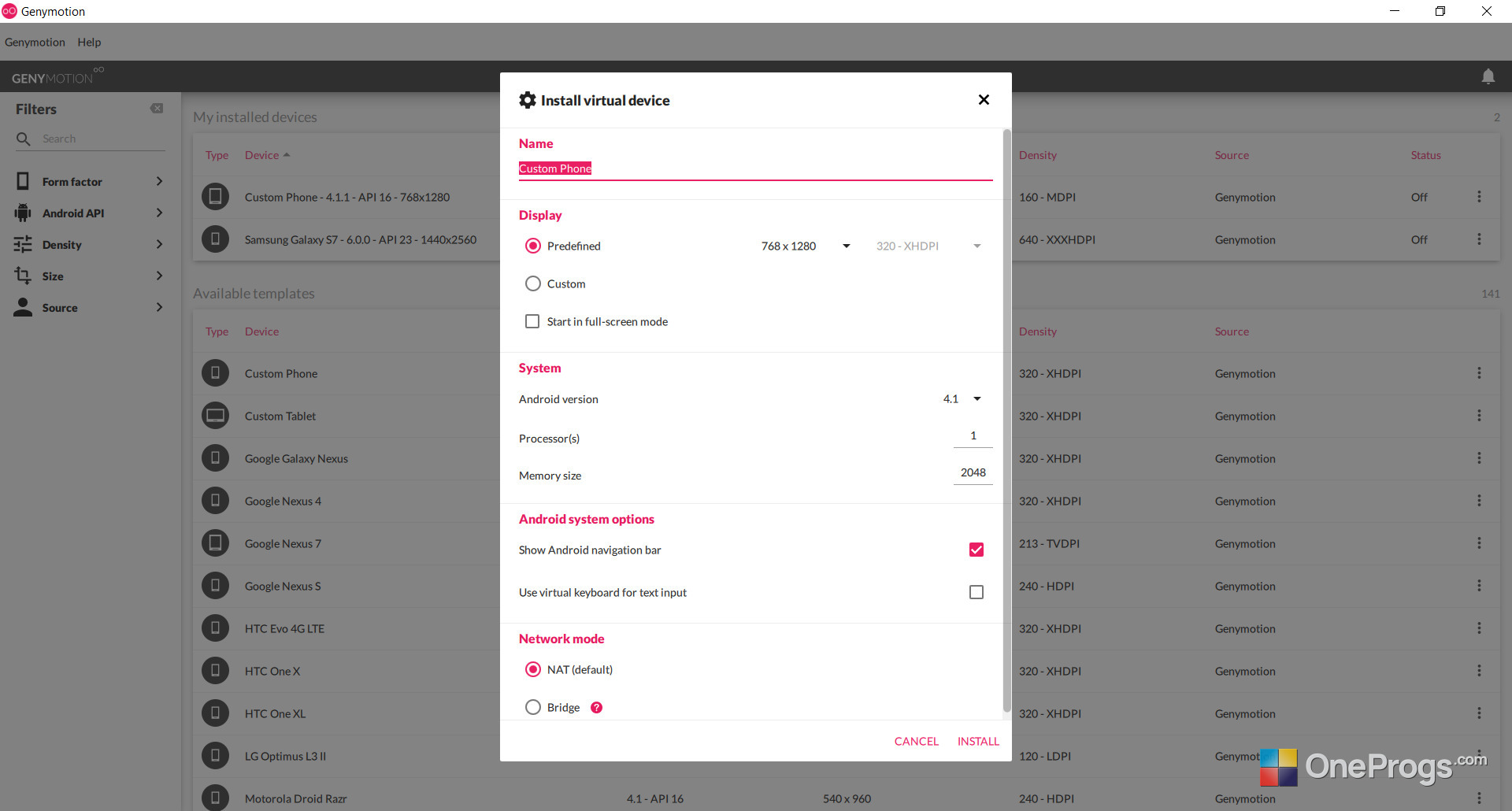Open the notifications bell
This screenshot has height=811, width=1512.
tap(1488, 76)
